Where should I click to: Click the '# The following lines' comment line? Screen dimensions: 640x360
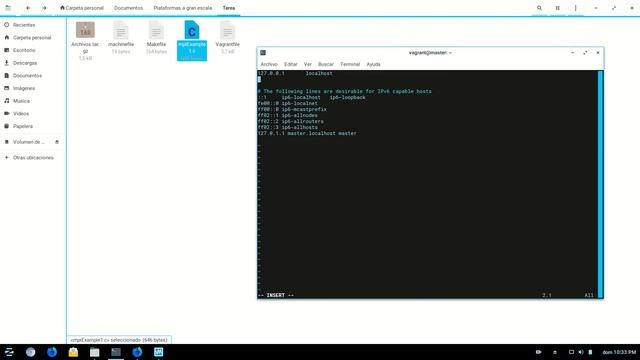pyautogui.click(x=344, y=91)
